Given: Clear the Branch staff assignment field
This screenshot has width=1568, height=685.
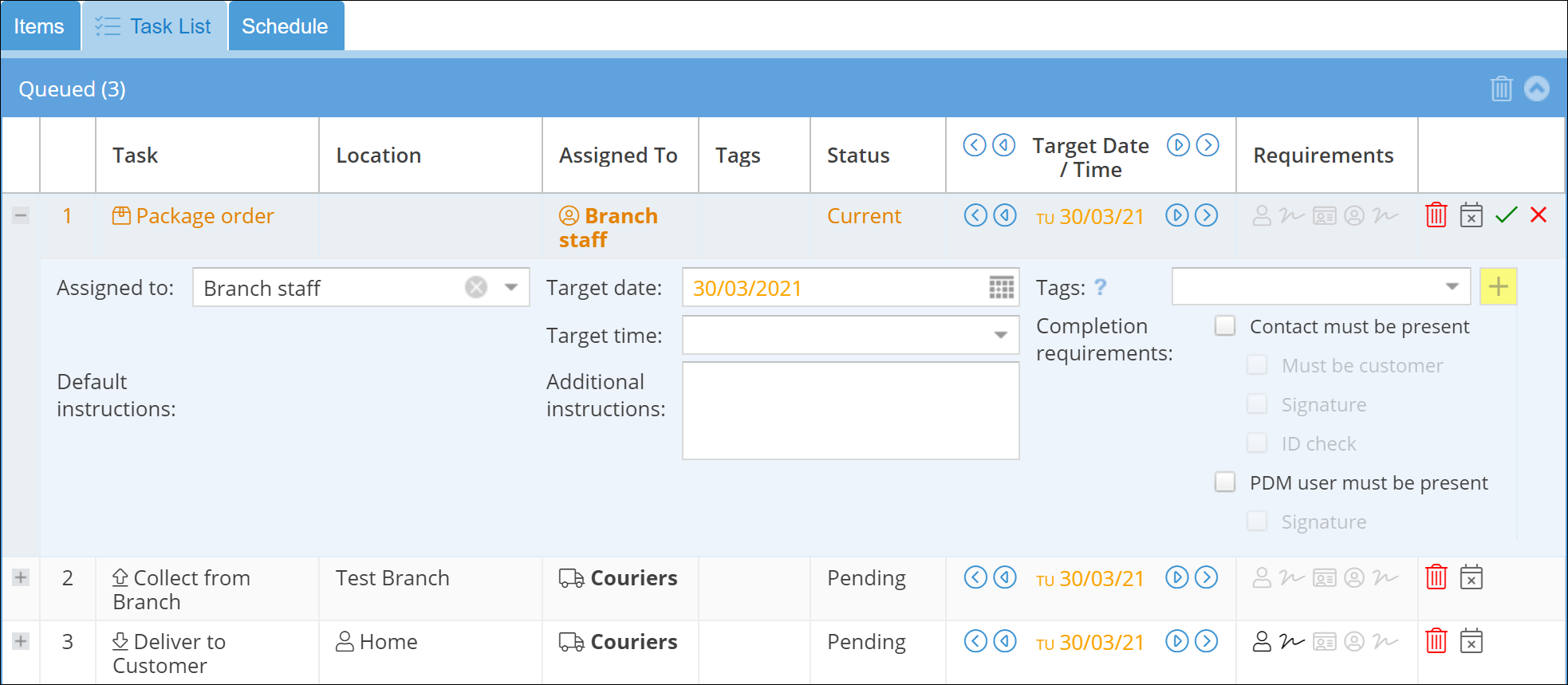Looking at the screenshot, I should 476,287.
